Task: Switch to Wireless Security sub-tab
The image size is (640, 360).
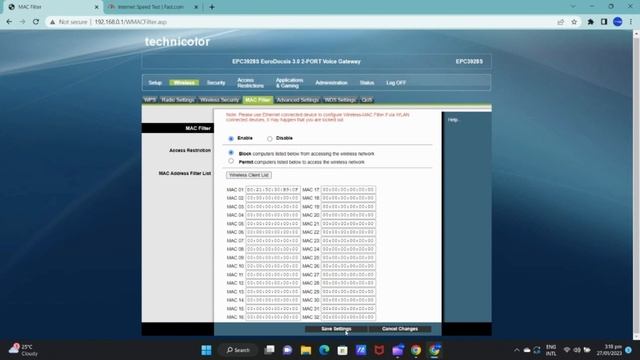Action: [x=219, y=100]
